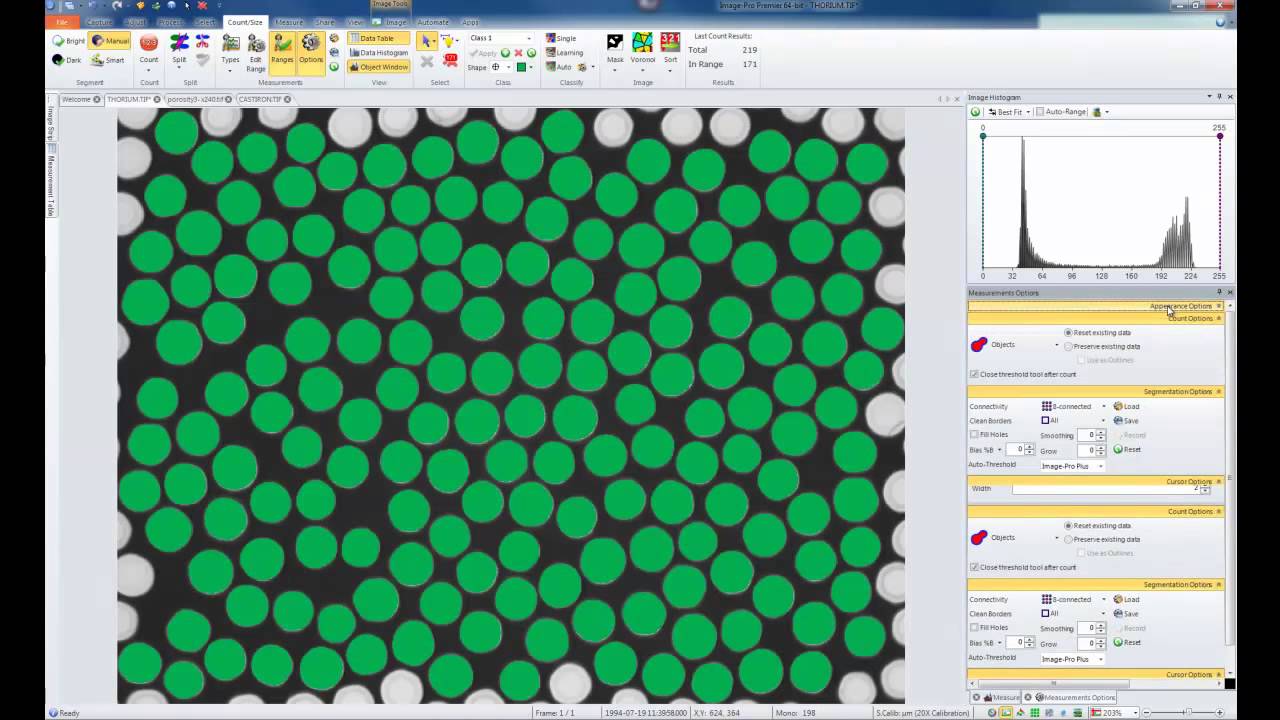Viewport: 1280px width, 720px height.
Task: Toggle Close threshold tool after count
Action: click(x=974, y=374)
